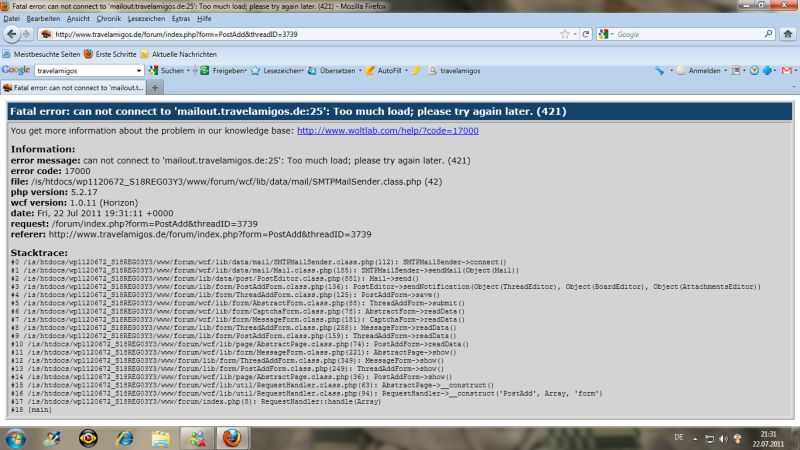Open search engine selector dropdown
This screenshot has width=800, height=450.
point(606,34)
